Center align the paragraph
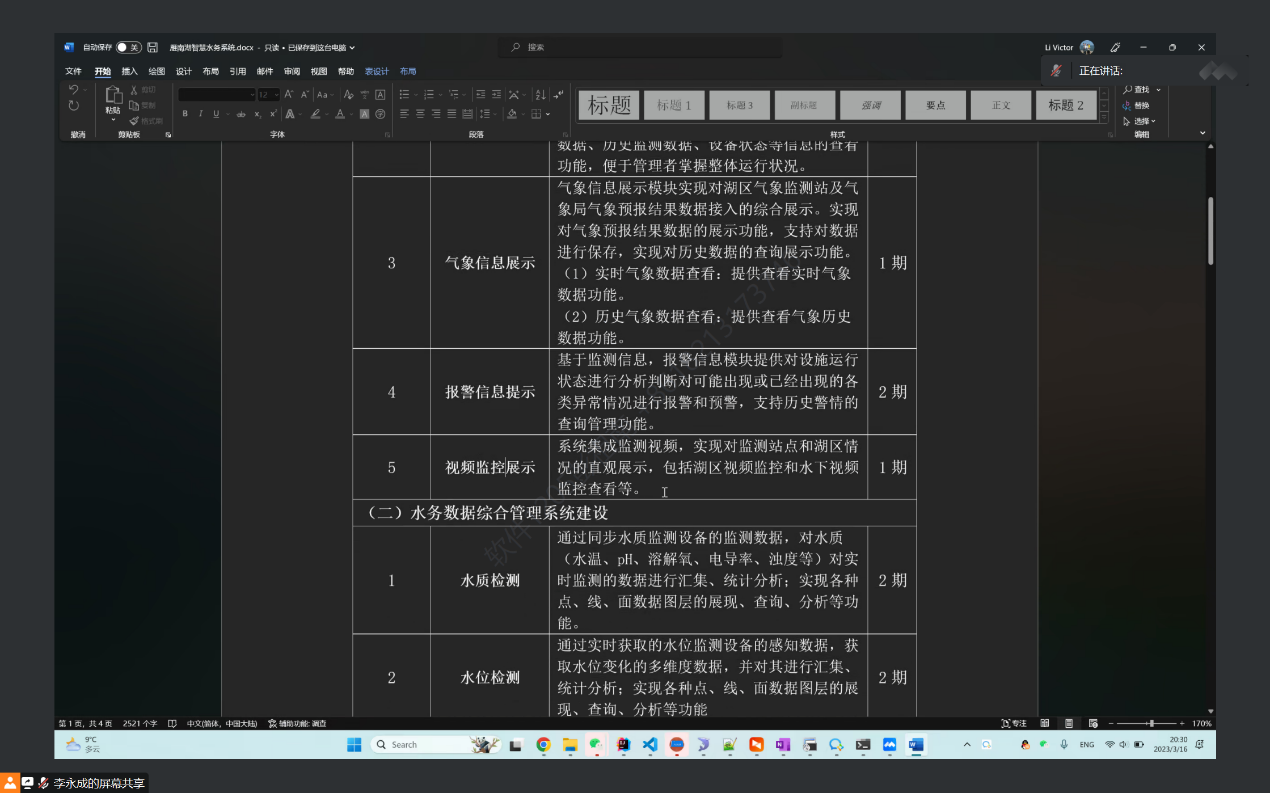1270x793 pixels. pos(420,114)
